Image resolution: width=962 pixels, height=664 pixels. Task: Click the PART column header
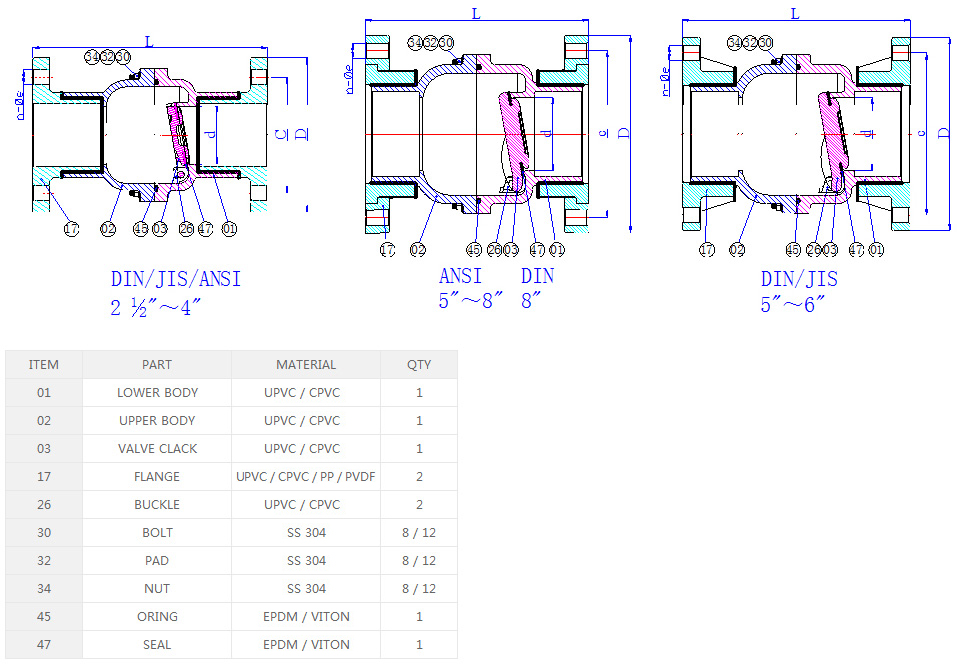pos(157,365)
